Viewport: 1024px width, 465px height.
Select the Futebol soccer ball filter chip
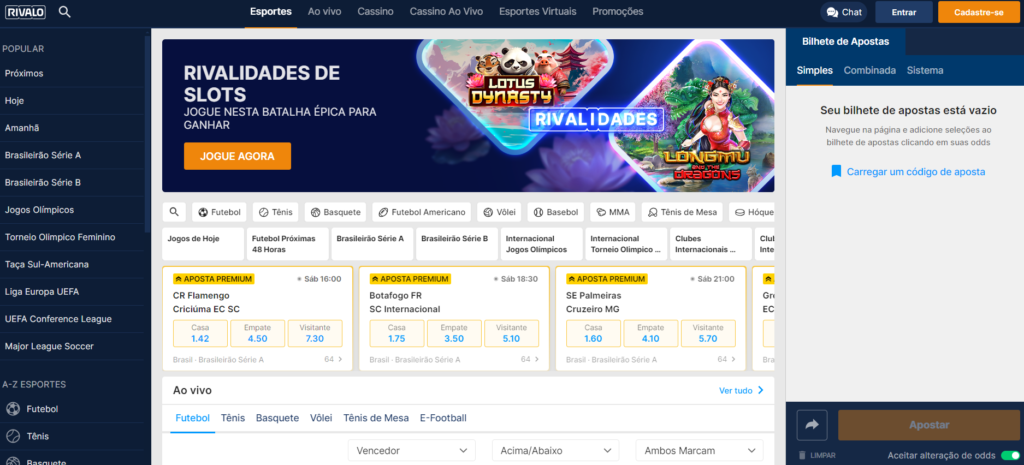(x=219, y=212)
